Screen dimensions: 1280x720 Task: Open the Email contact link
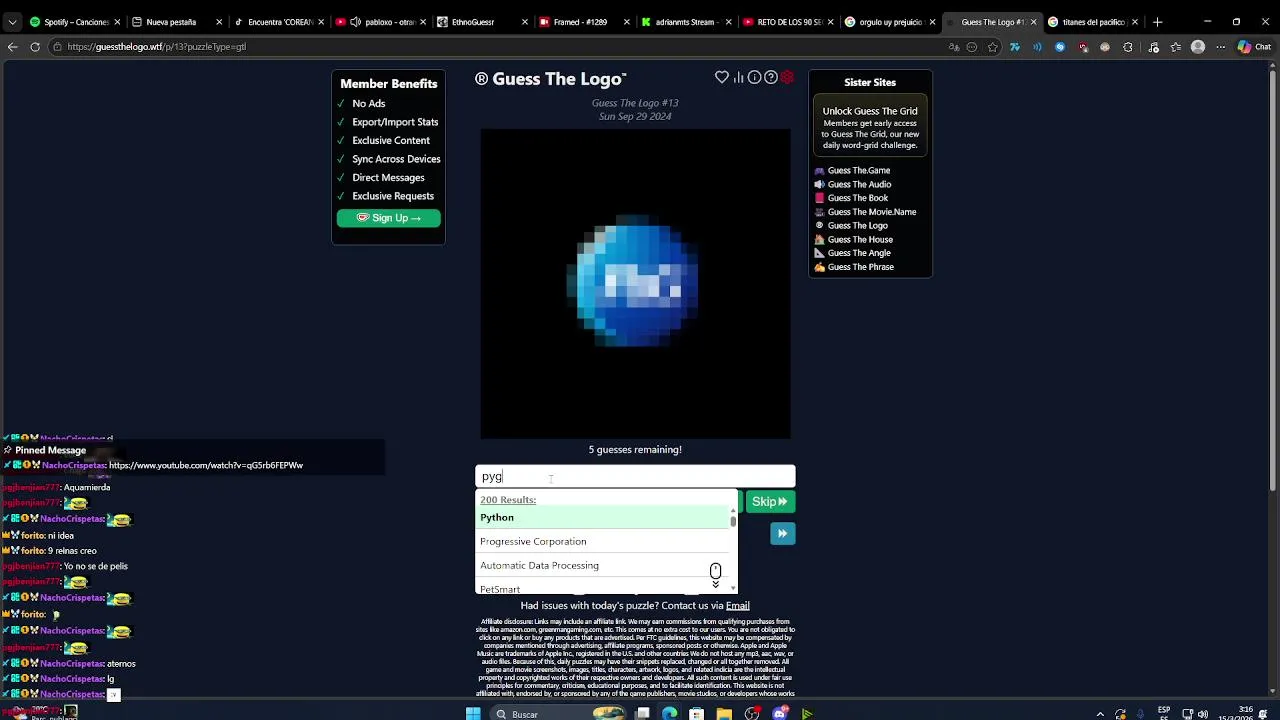point(737,606)
